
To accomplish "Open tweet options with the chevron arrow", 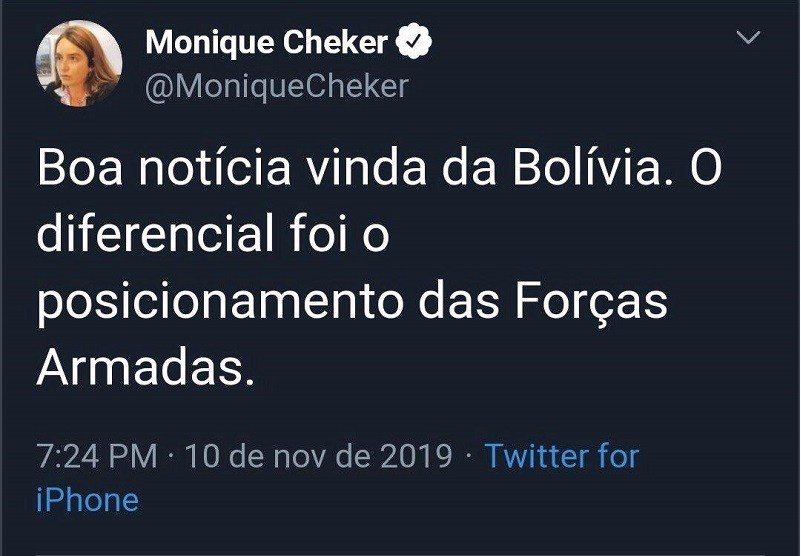I will click(x=748, y=39).
